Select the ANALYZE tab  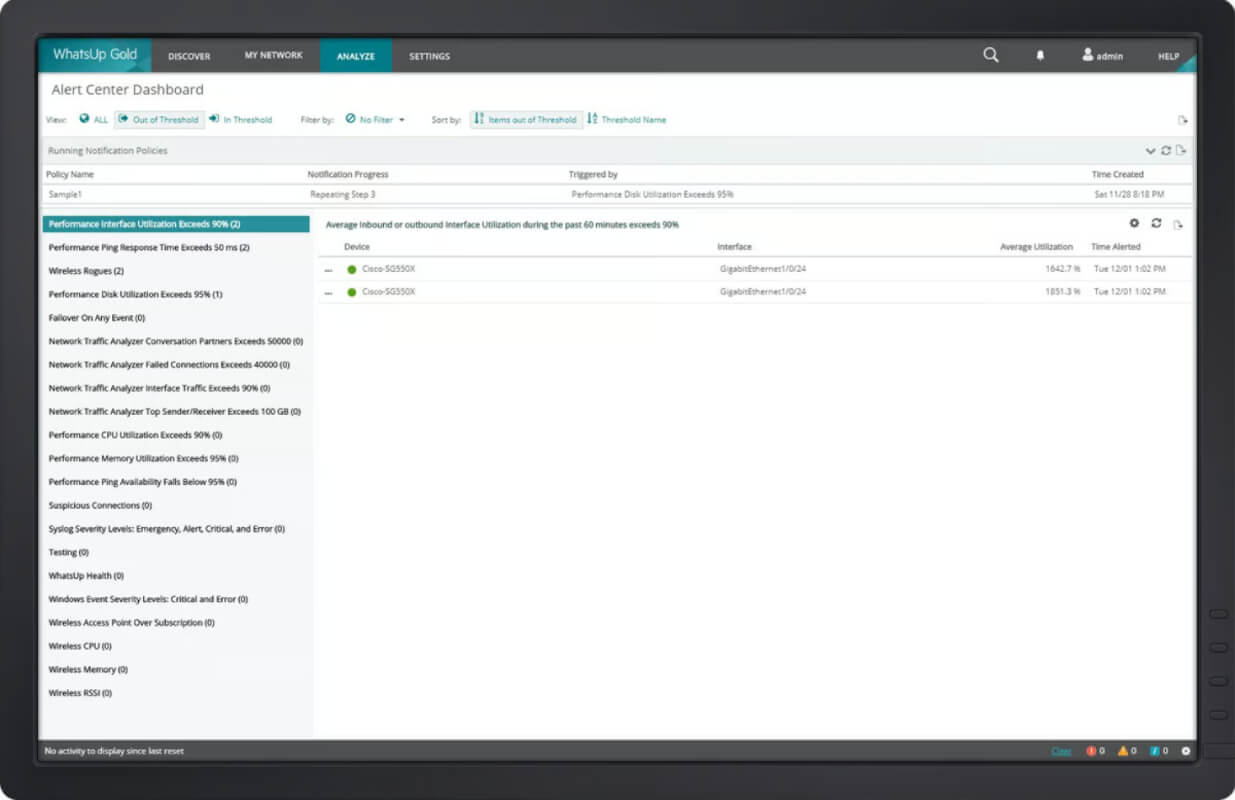[355, 56]
